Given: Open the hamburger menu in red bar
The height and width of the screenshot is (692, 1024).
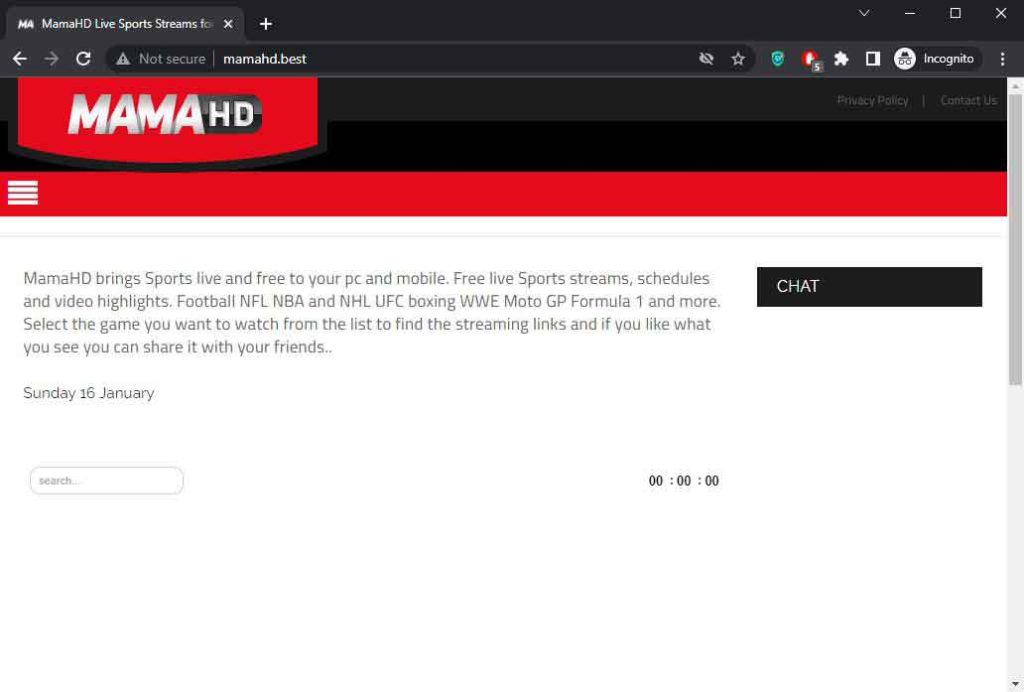Looking at the screenshot, I should click(x=23, y=193).
